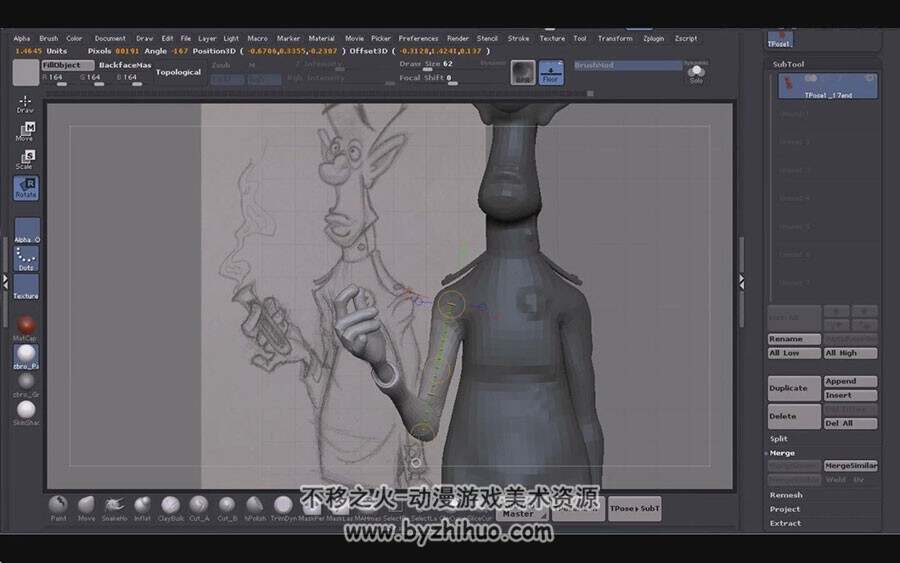Select the Draw mode icon
The image size is (900, 563).
(x=25, y=104)
